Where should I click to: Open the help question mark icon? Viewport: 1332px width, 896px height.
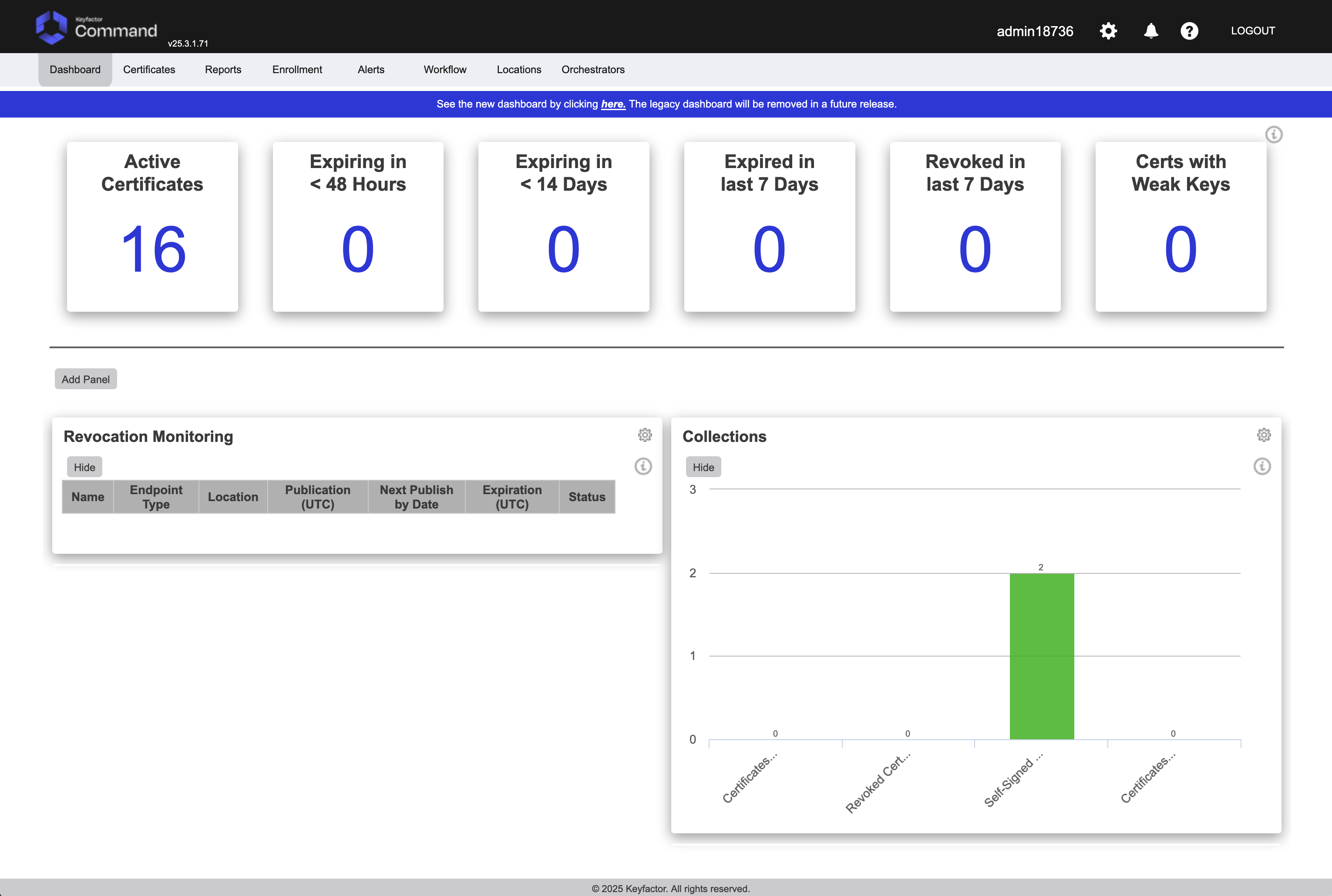1189,31
